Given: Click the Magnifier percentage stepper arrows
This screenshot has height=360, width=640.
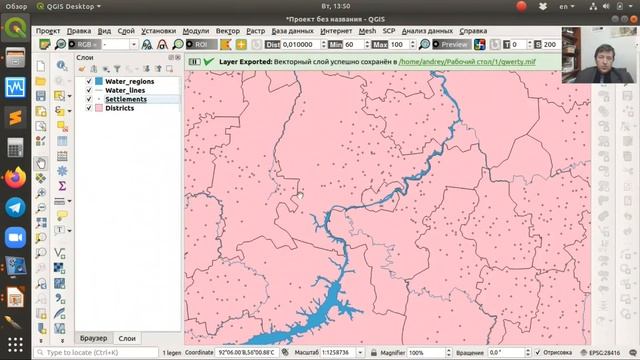Looking at the screenshot, I should 448,352.
